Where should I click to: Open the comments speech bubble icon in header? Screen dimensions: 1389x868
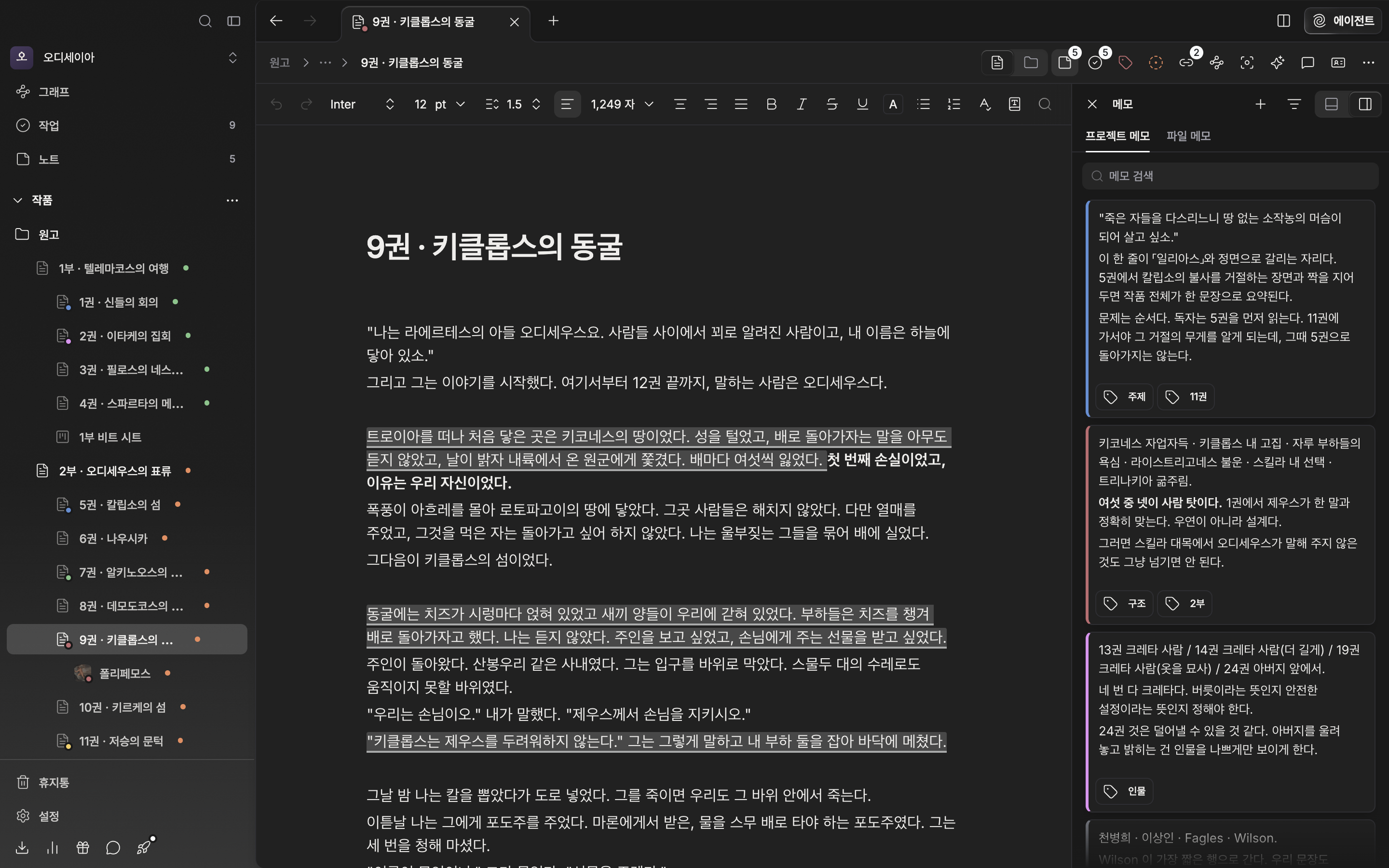1307,63
